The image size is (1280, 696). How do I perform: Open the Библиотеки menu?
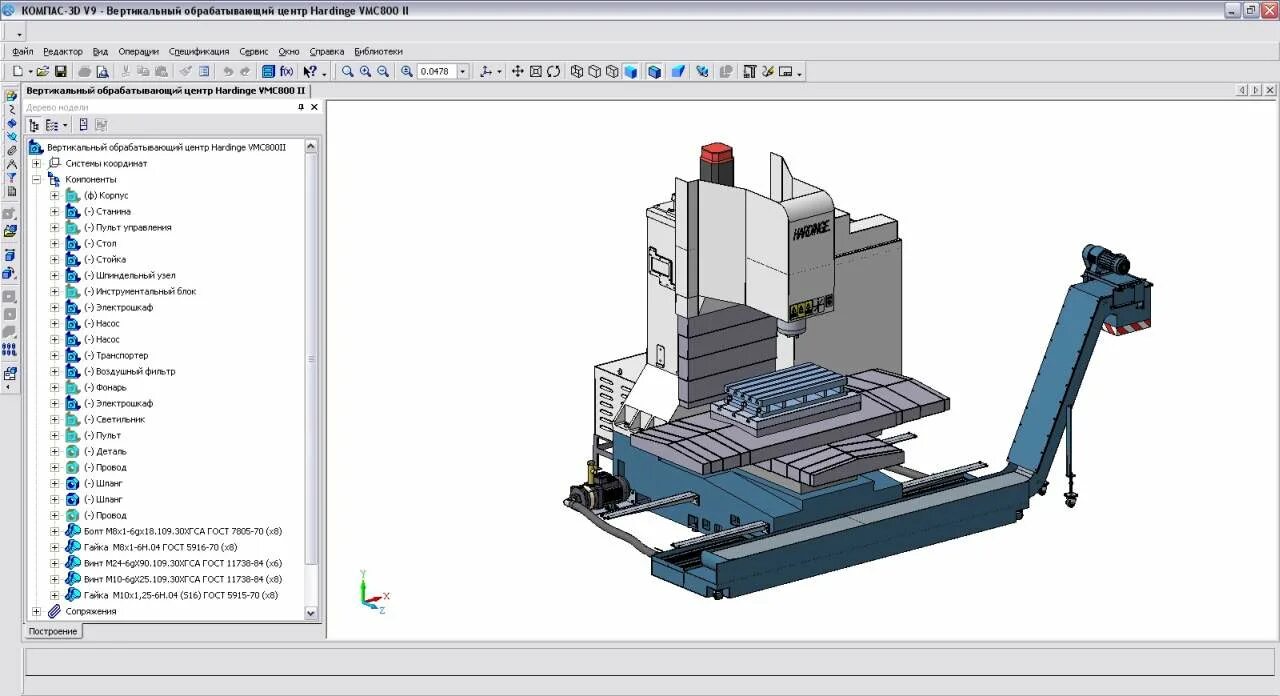[378, 51]
